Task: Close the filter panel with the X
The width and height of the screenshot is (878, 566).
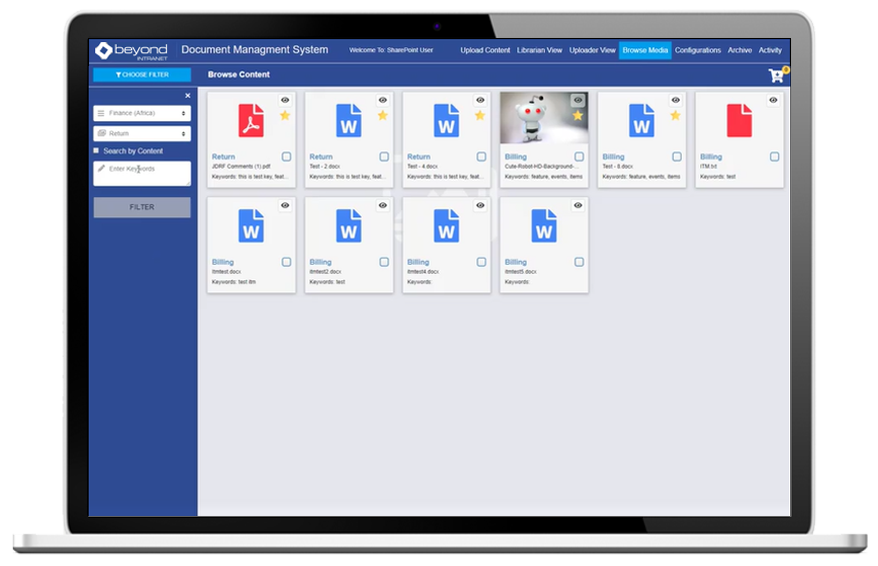Action: click(188, 96)
